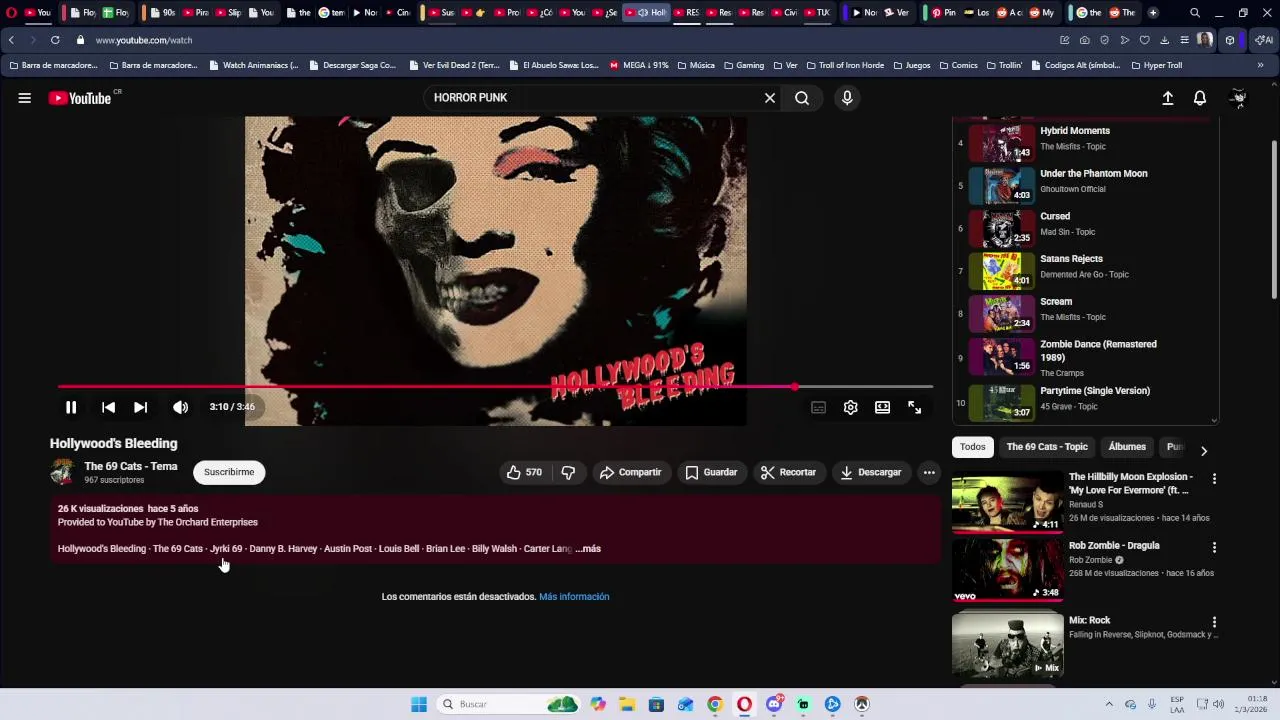Image resolution: width=1280 pixels, height=720 pixels.
Task: Open the Opera AI button
Action: pos(1264,40)
